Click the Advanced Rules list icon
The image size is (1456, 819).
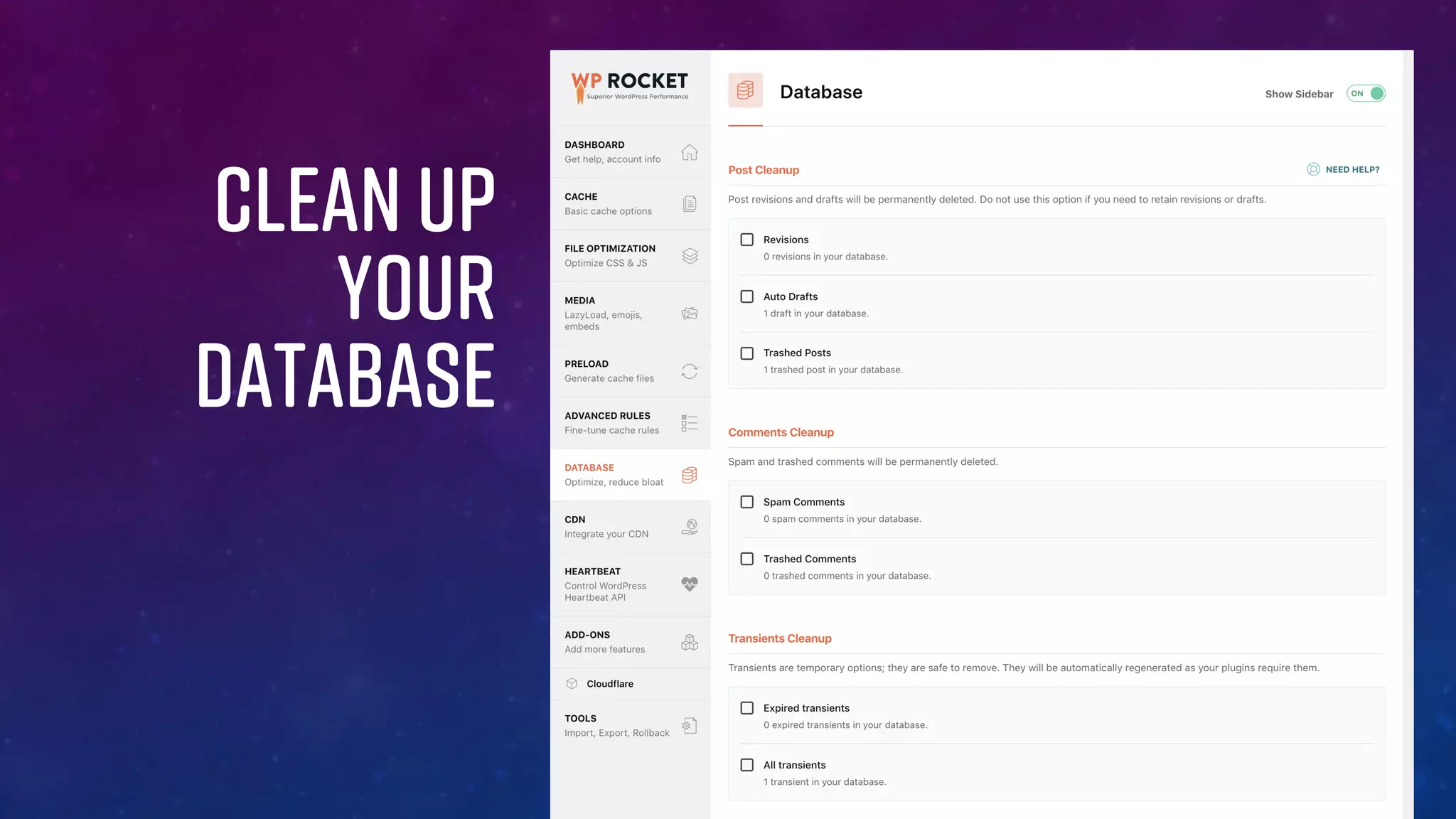click(689, 423)
